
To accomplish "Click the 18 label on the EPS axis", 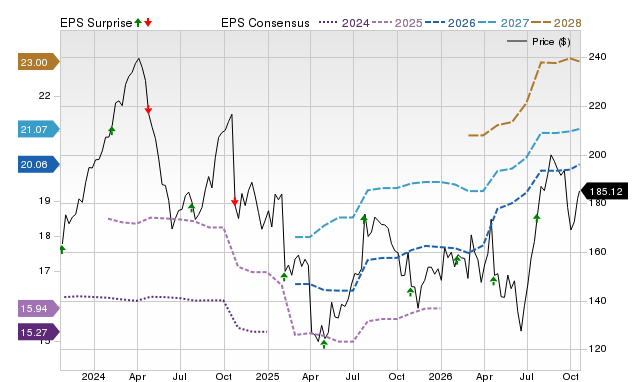I will click(44, 236).
